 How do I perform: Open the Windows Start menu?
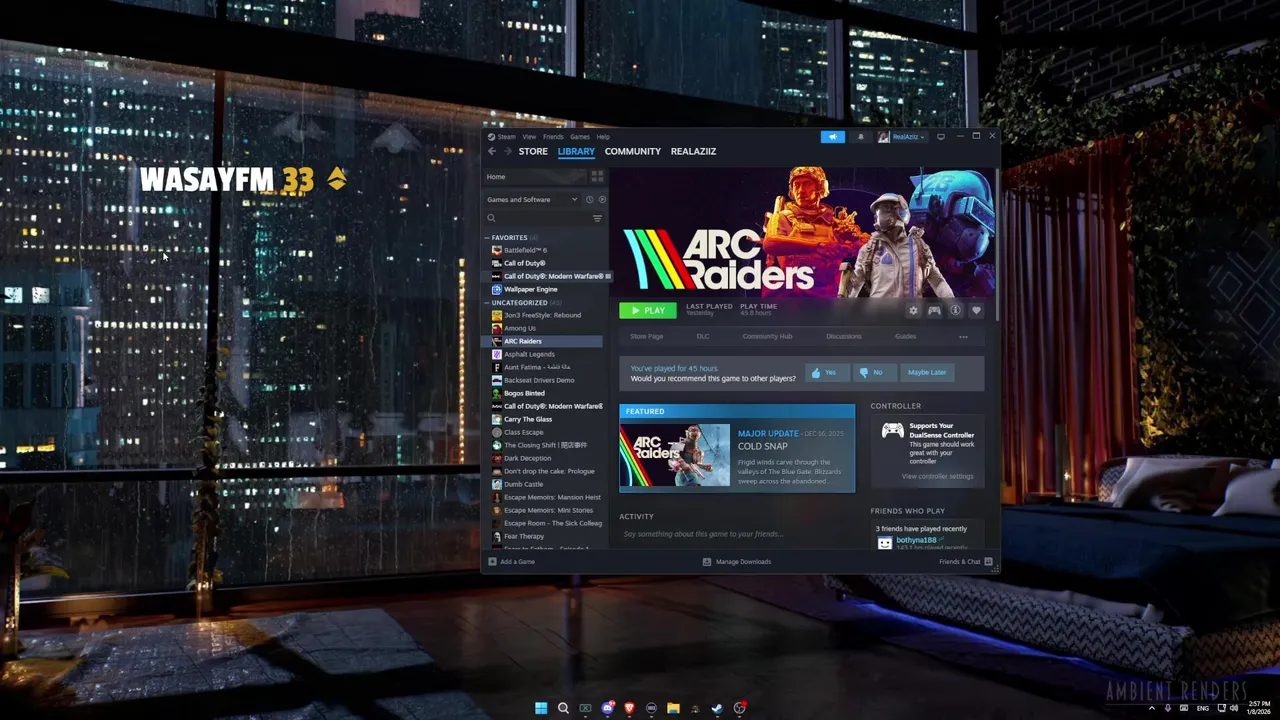[x=541, y=708]
